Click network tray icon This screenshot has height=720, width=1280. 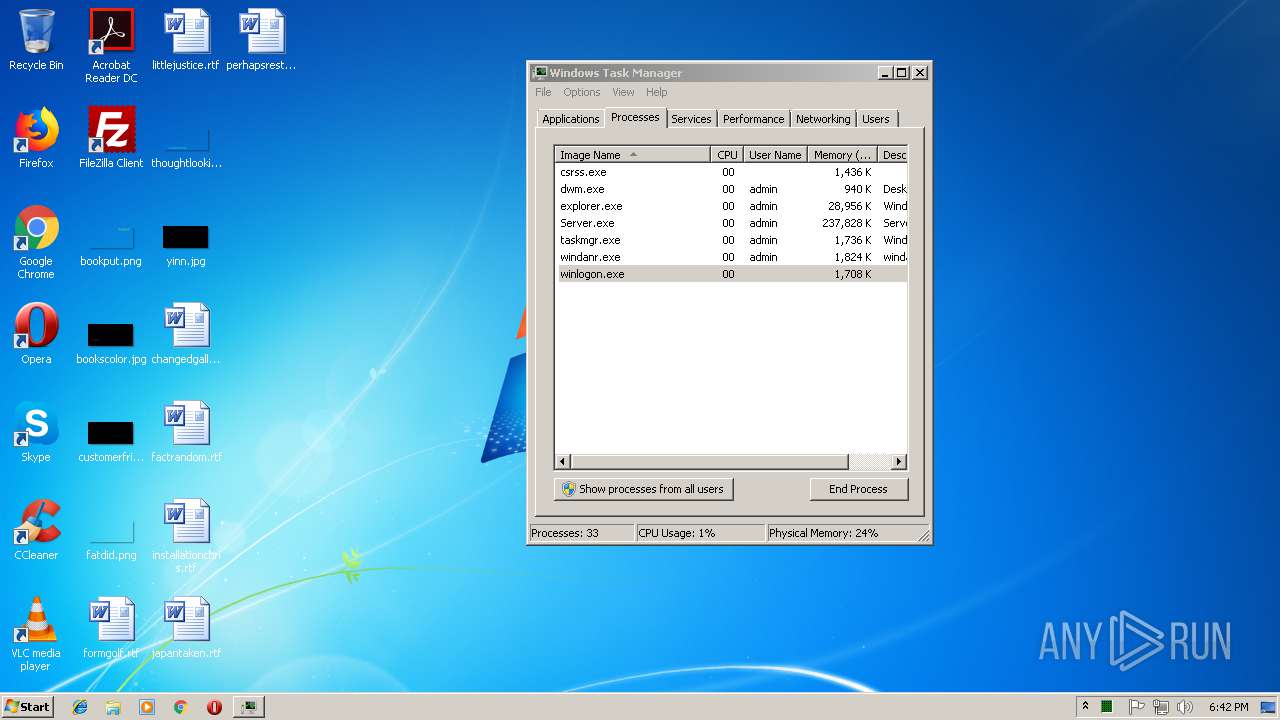point(1161,707)
